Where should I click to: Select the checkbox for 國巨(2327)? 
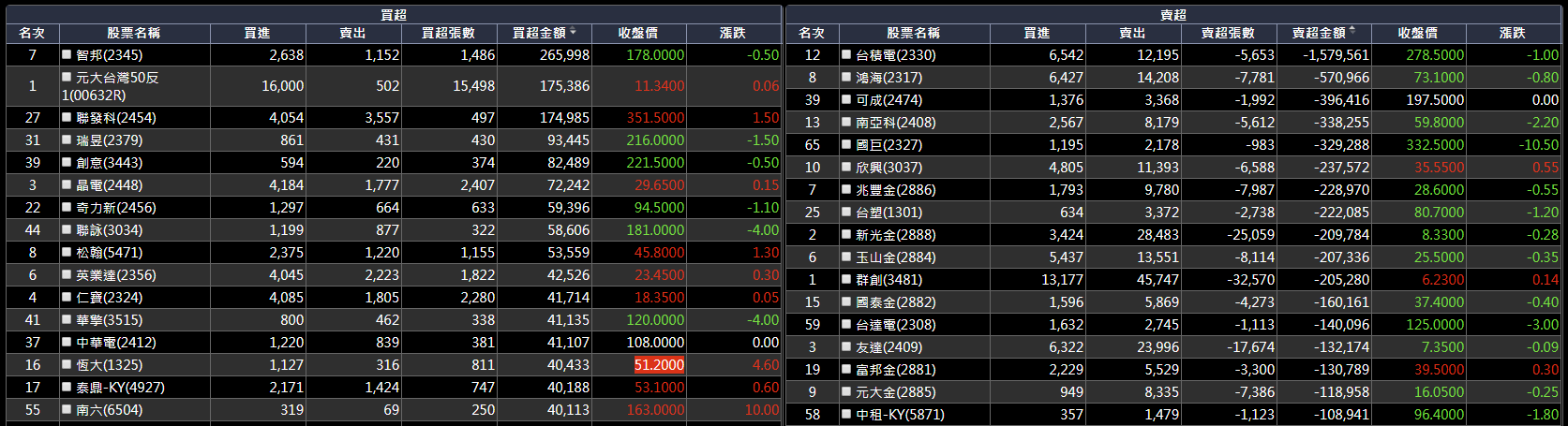(846, 144)
